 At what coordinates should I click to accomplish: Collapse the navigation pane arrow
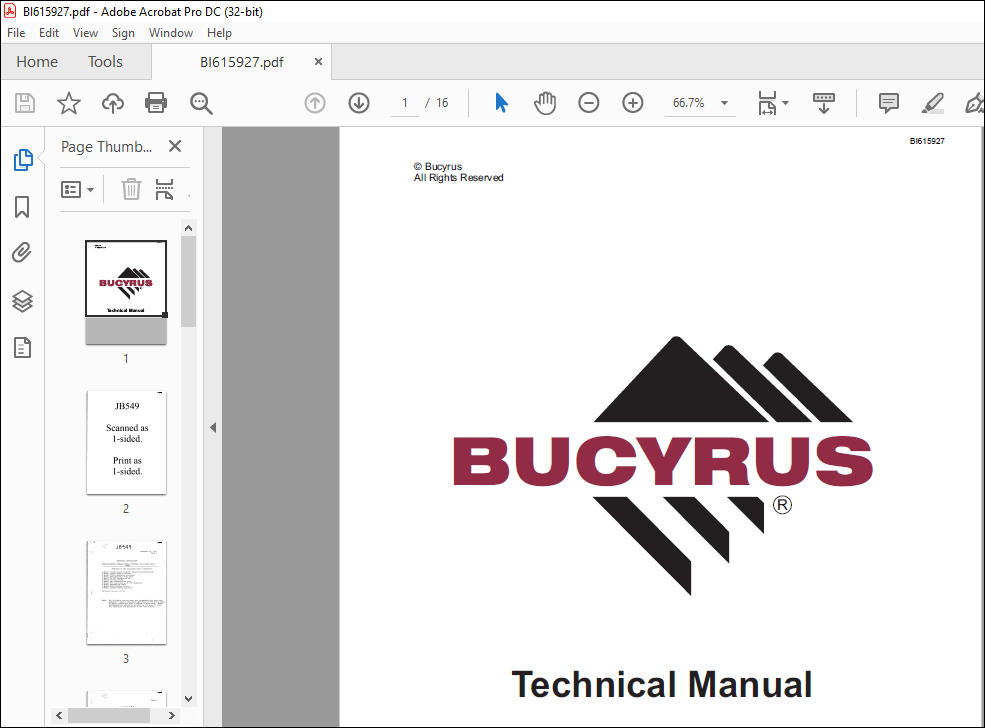pyautogui.click(x=213, y=428)
